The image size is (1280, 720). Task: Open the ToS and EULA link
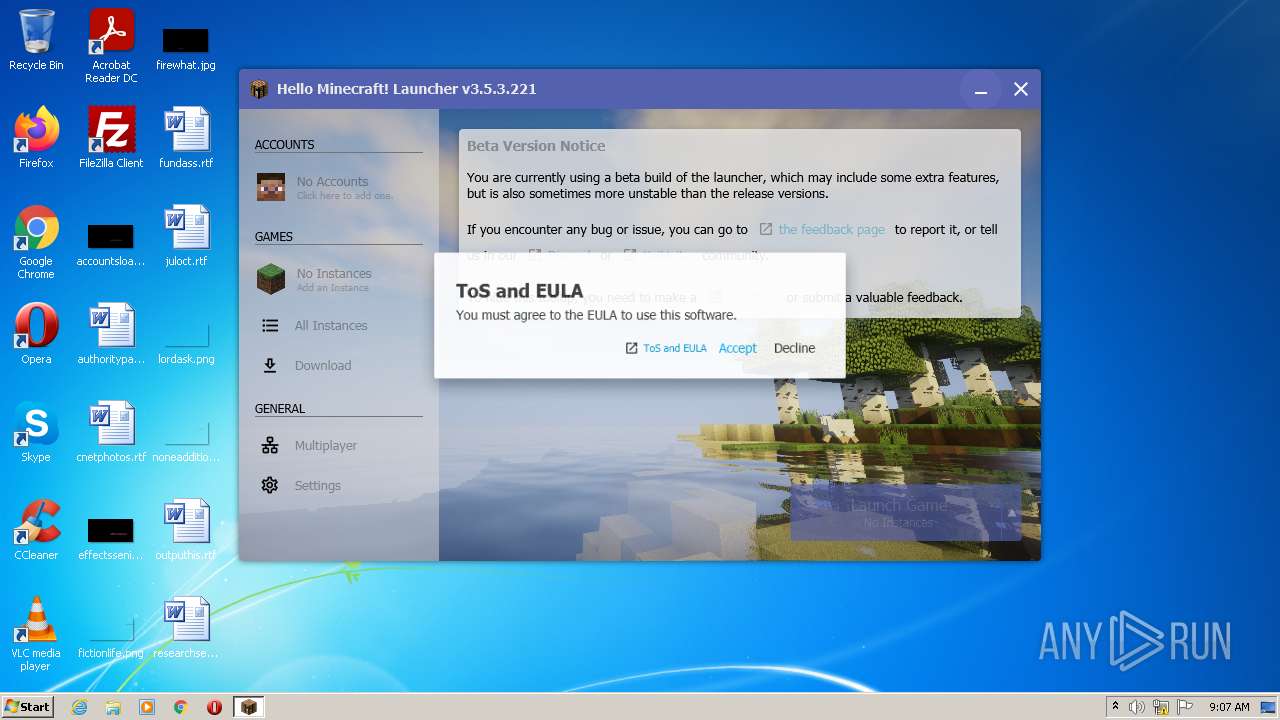[x=666, y=348]
